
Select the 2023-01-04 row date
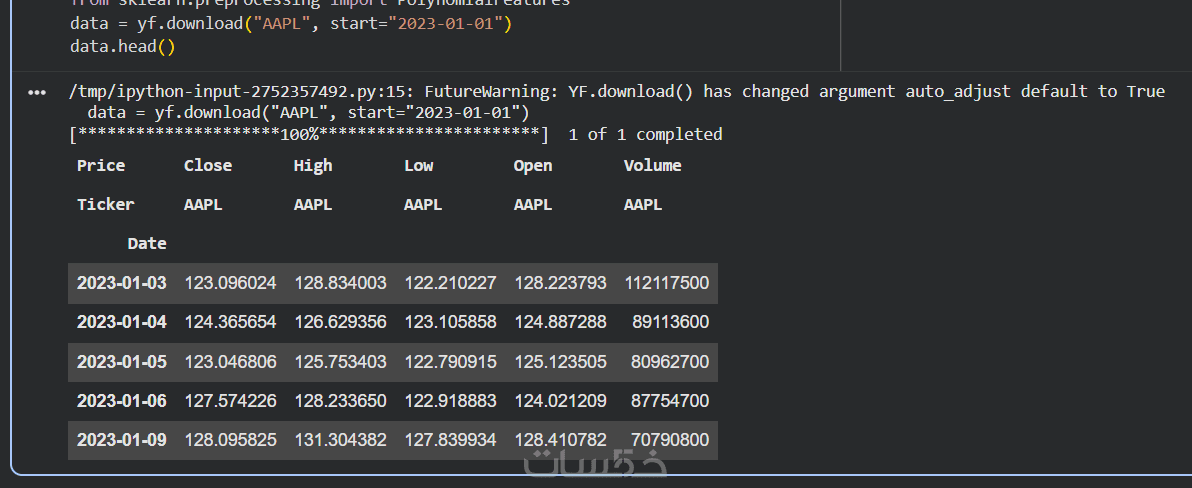(x=121, y=322)
